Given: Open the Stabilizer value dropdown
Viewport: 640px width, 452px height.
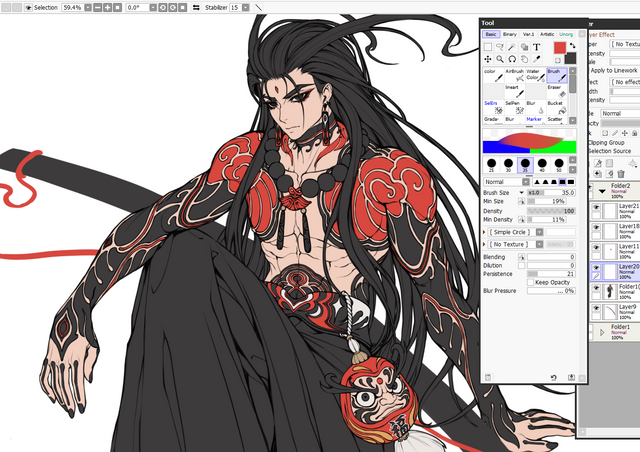Looking at the screenshot, I should pyautogui.click(x=245, y=7).
